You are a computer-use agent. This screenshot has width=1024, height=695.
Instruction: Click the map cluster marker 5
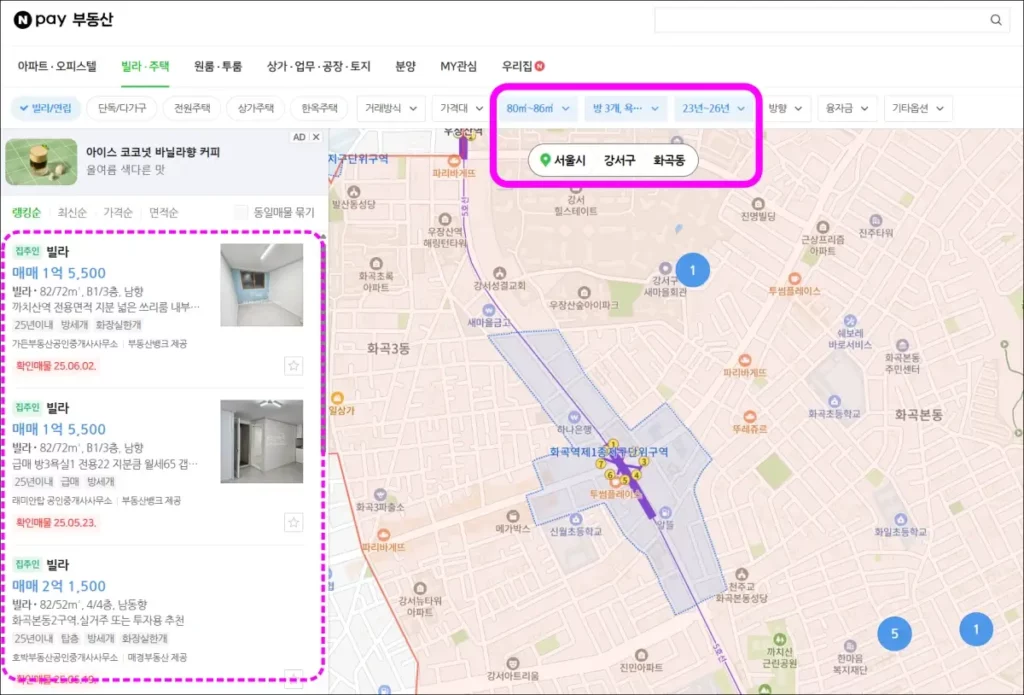click(894, 634)
